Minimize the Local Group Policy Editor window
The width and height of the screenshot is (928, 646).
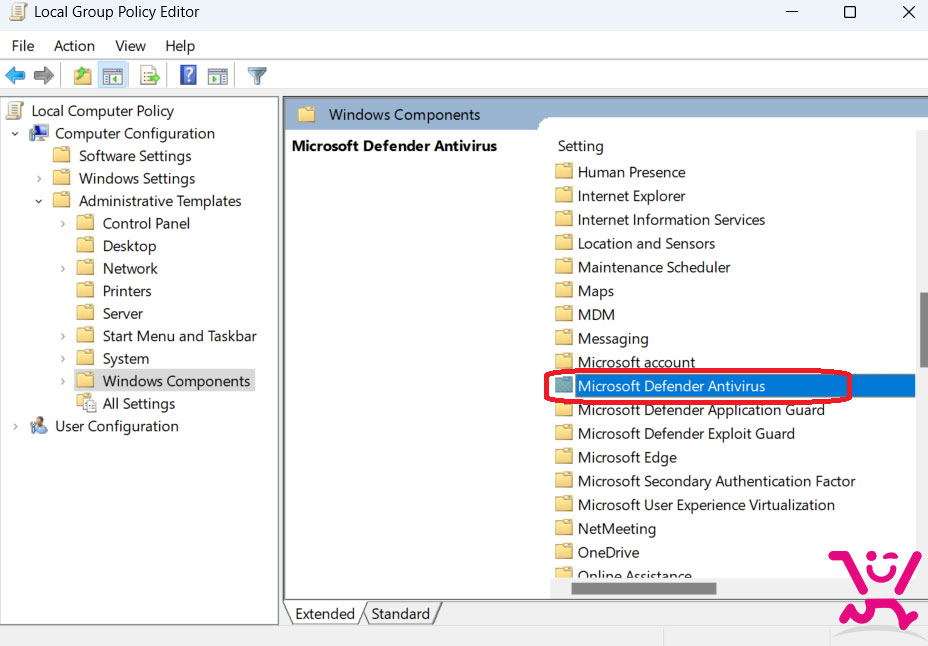click(x=792, y=12)
